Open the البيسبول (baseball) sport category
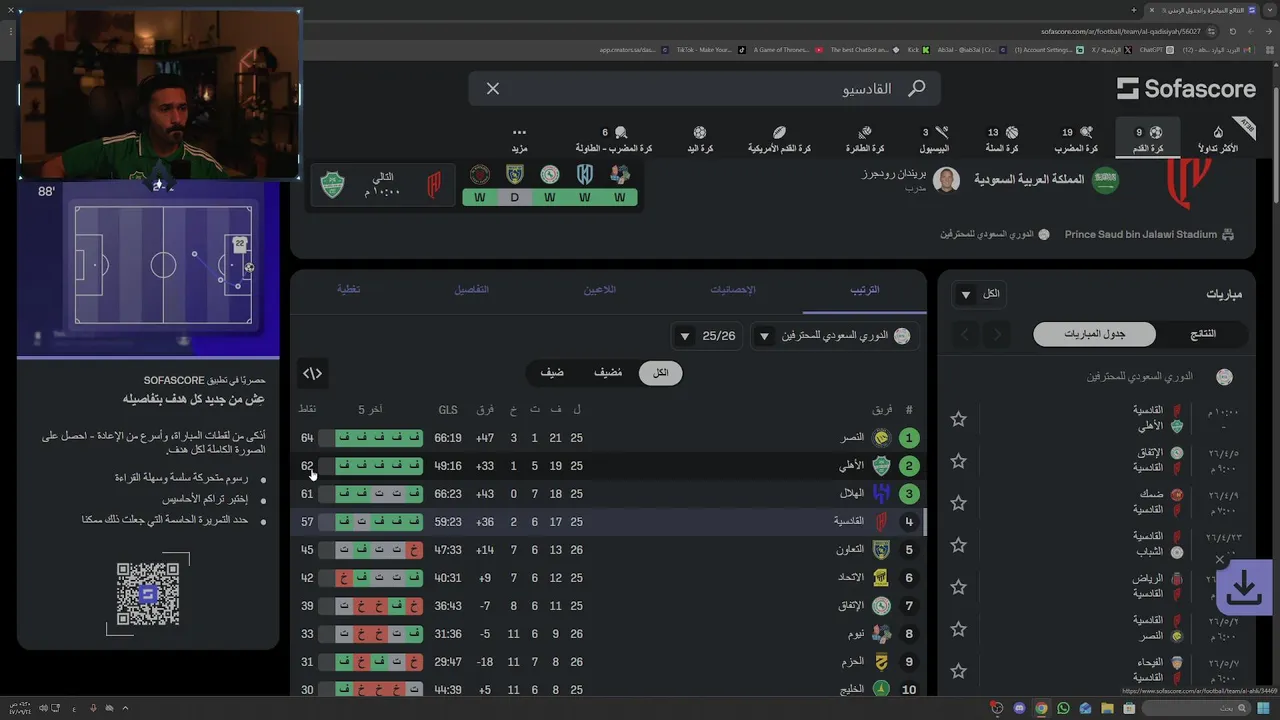This screenshot has width=1280, height=720. click(x=934, y=139)
